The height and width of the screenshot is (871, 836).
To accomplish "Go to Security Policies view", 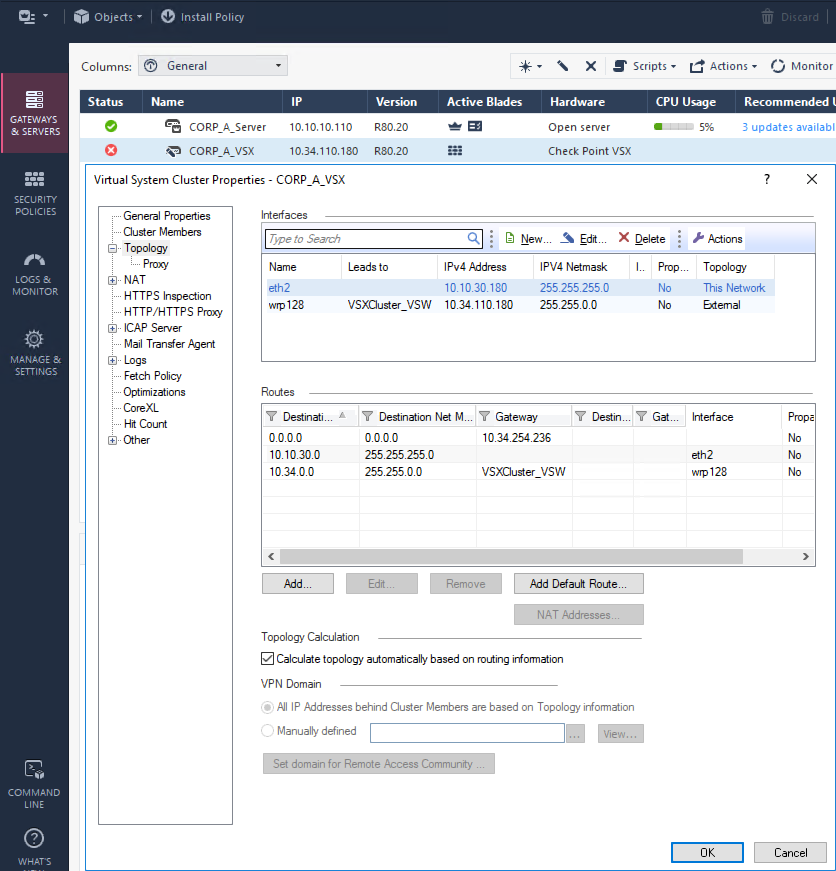I will coord(34,193).
